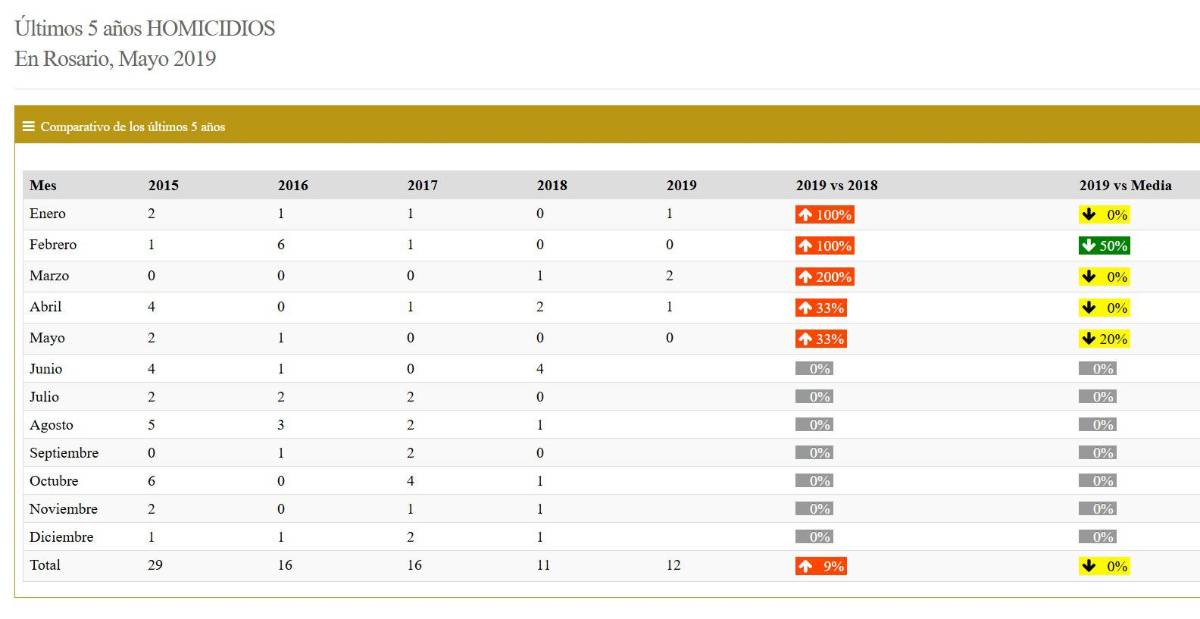Click the up arrow in Enero's 100% badge
The image size is (1200, 619).
[x=805, y=215]
